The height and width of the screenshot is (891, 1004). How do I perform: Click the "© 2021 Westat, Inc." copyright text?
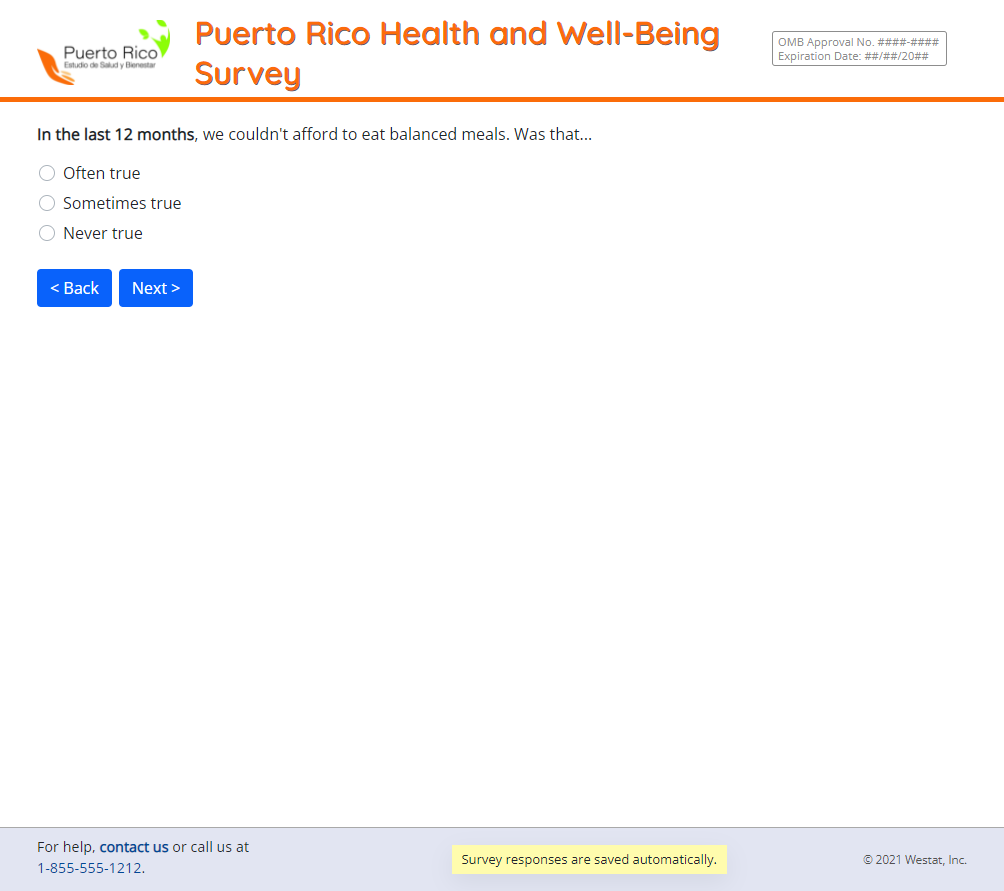coord(914,860)
